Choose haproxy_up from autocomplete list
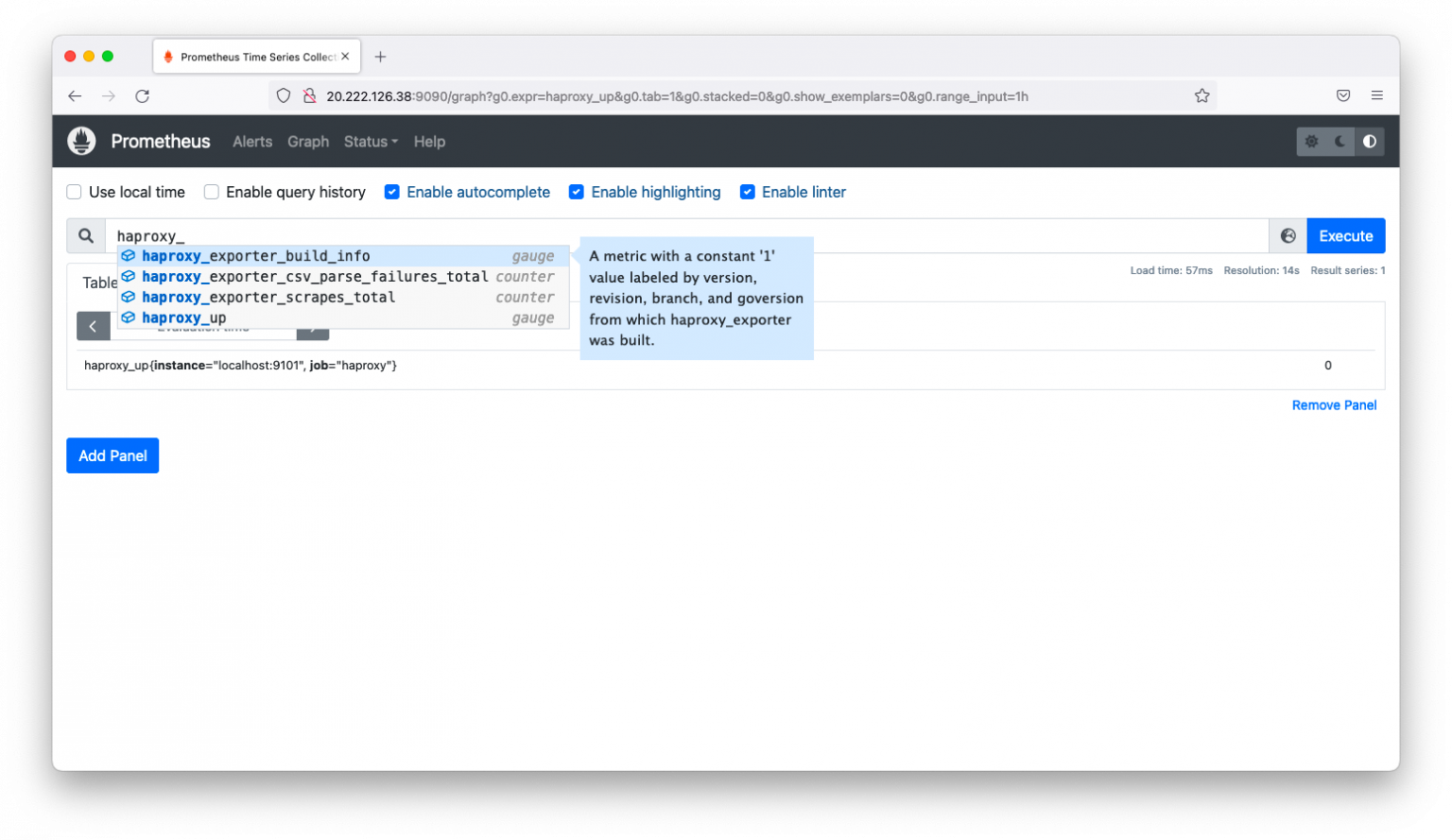This screenshot has width=1452, height=840. point(184,317)
